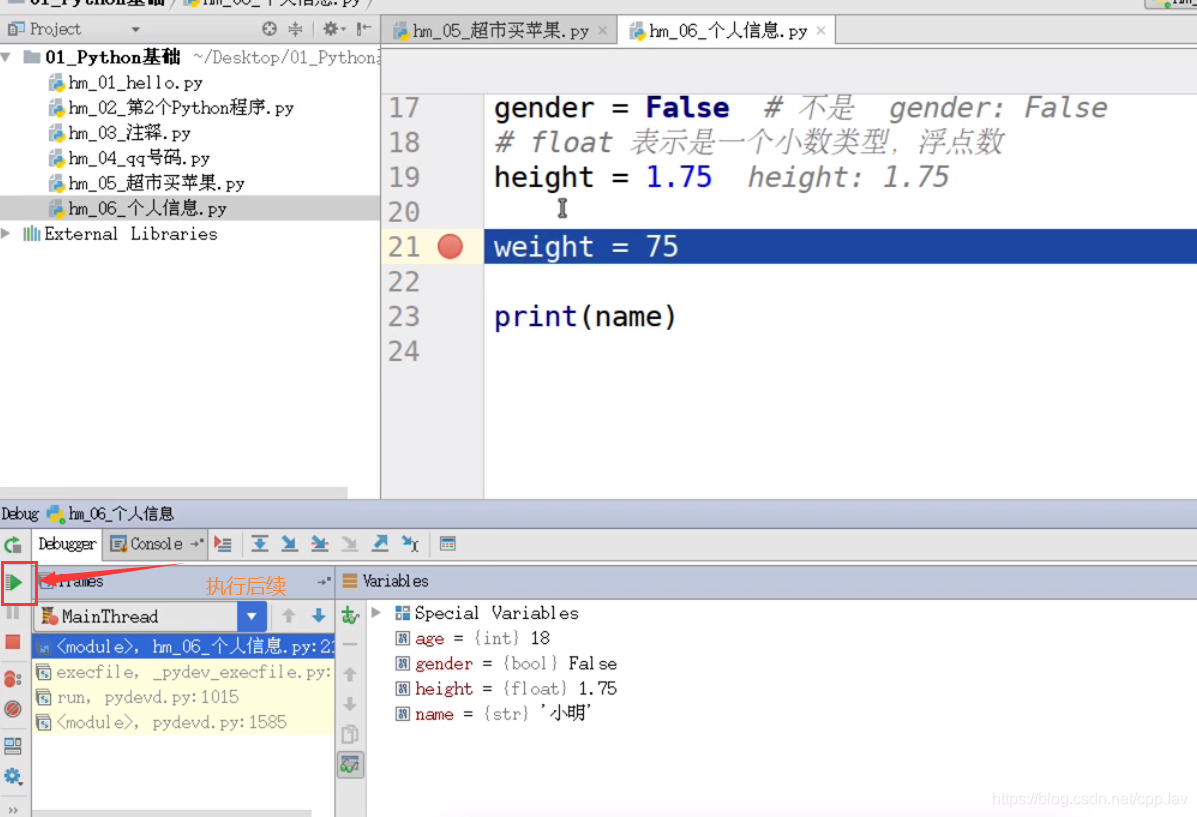Toggle the breakpoint on line 21
Viewport: 1197px width, 817px height.
[450, 247]
